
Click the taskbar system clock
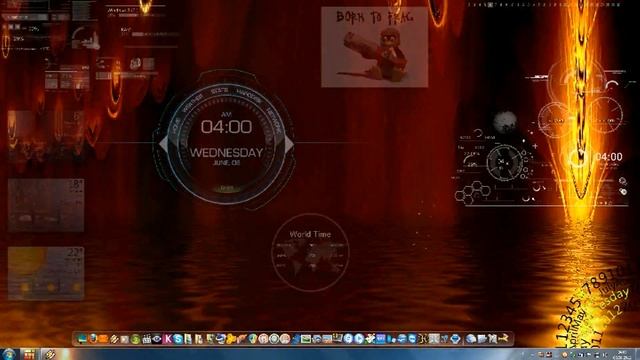[x=622, y=354]
